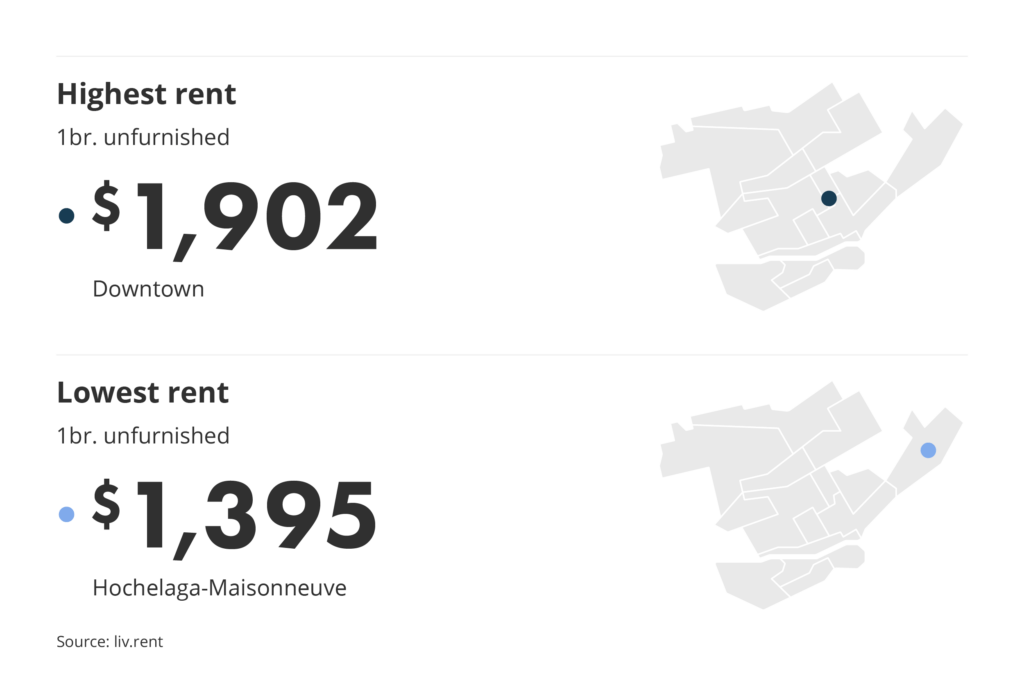The image size is (1024, 674).
Task: Click the southwest bottom region of lower map
Action: pos(752,584)
